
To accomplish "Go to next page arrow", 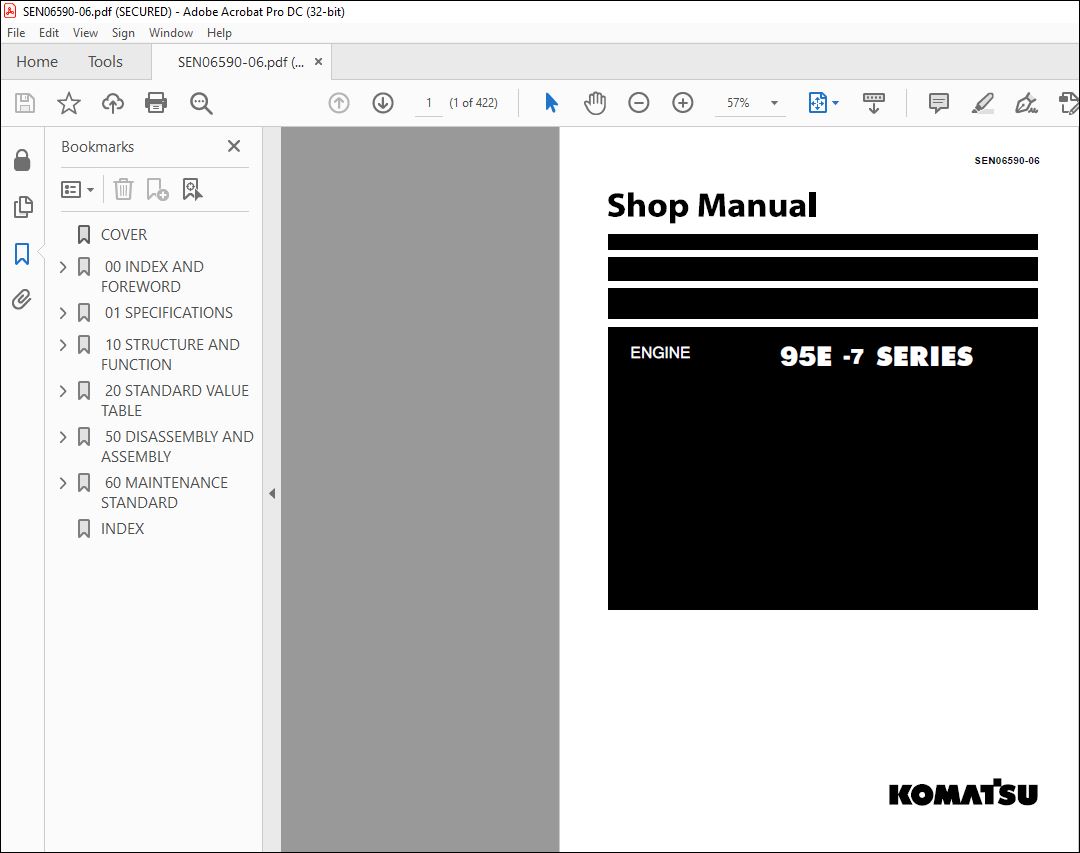I will (383, 103).
